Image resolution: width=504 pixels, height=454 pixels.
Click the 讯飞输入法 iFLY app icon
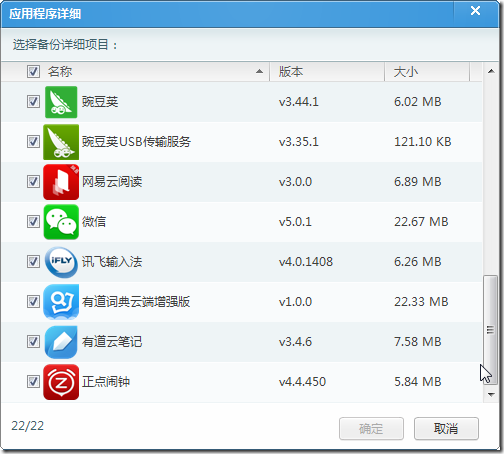(x=61, y=262)
